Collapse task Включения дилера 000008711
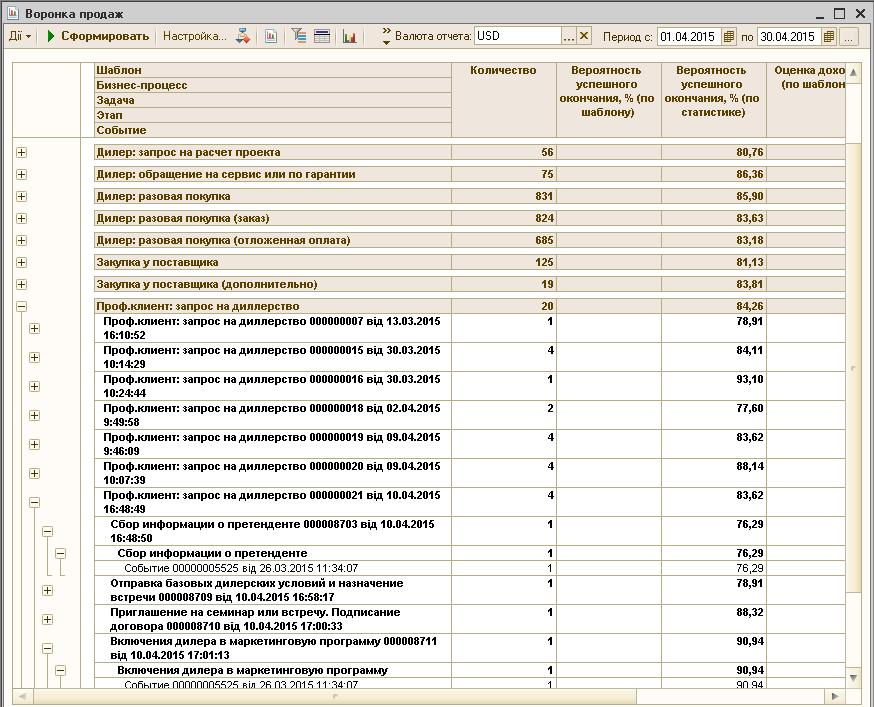Viewport: 874px width, 707px height. pyautogui.click(x=48, y=648)
